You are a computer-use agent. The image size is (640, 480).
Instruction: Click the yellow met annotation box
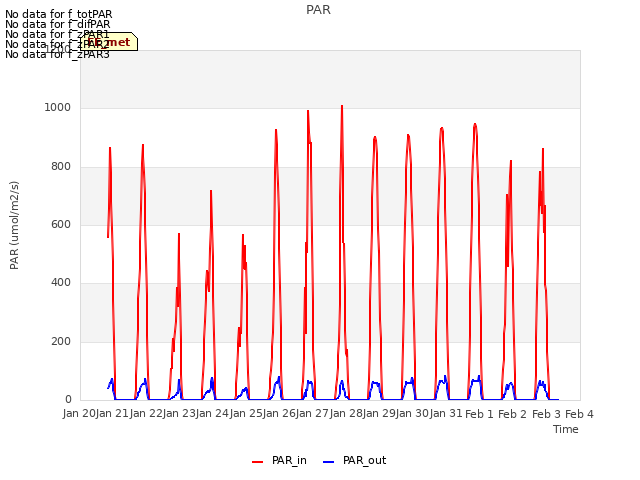tap(109, 42)
